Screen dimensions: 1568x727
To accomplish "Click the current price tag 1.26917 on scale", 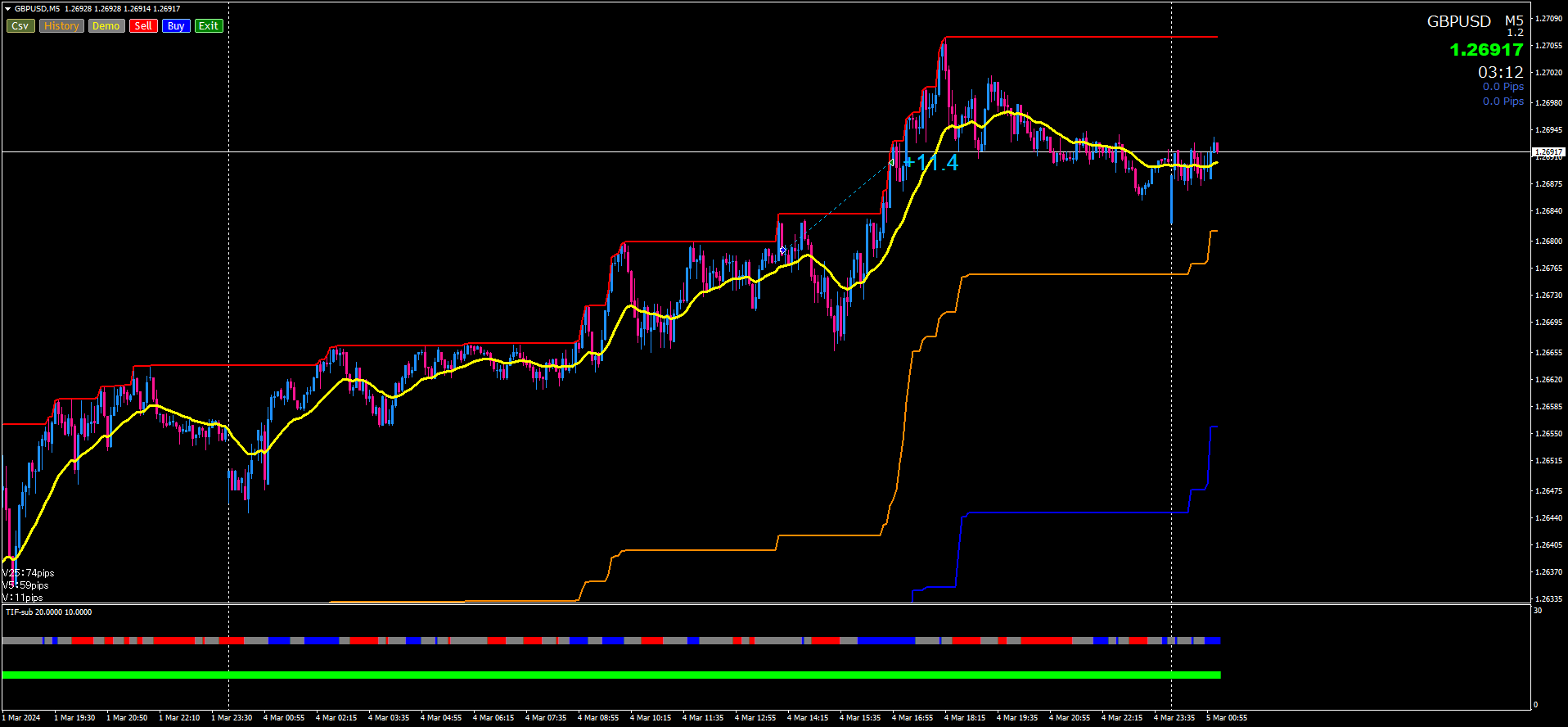I will (x=1548, y=152).
